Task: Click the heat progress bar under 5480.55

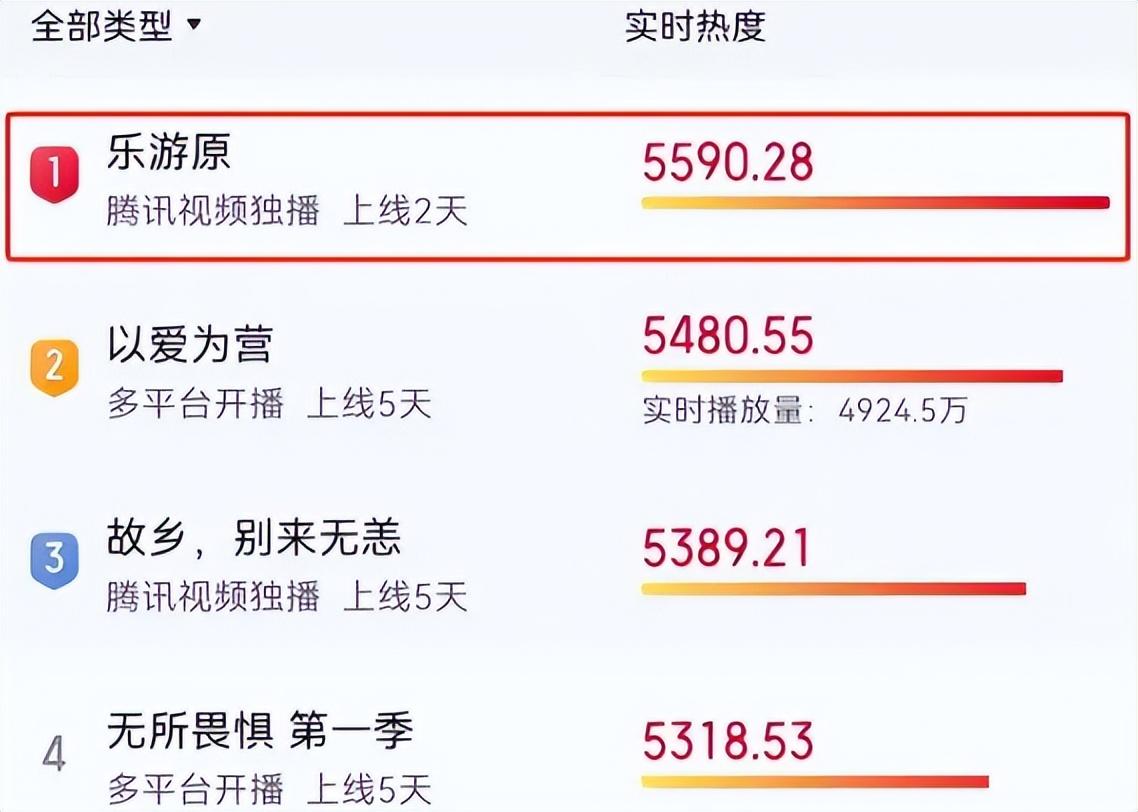Action: click(x=855, y=378)
